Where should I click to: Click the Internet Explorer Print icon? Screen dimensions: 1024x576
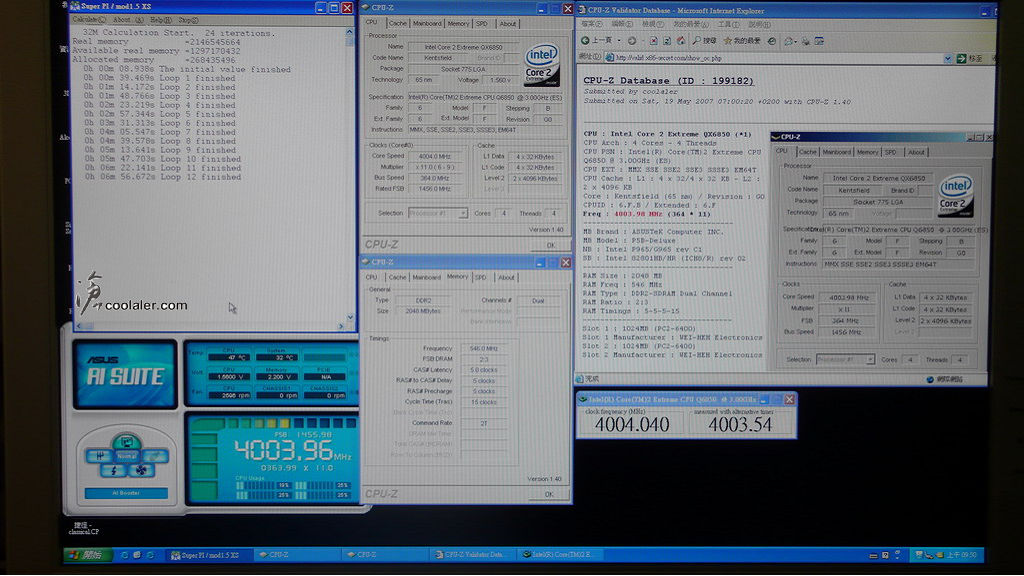pos(805,40)
